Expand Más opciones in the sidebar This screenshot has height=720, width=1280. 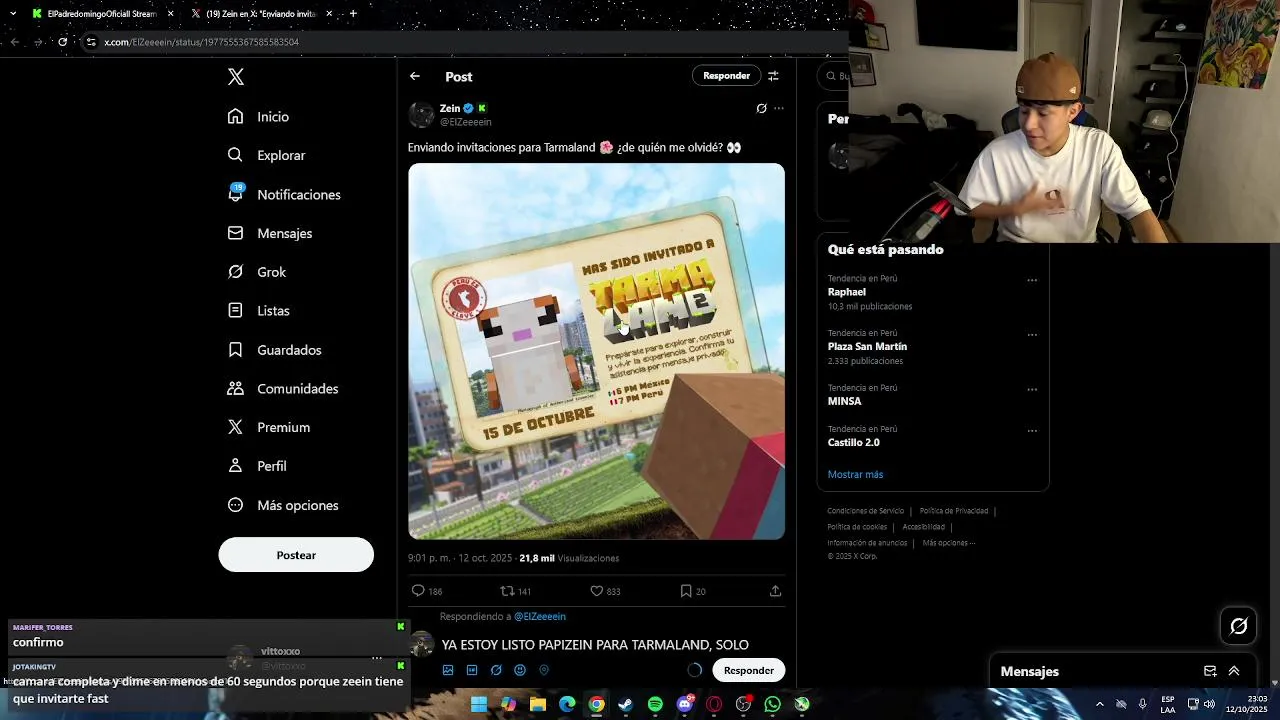283,505
